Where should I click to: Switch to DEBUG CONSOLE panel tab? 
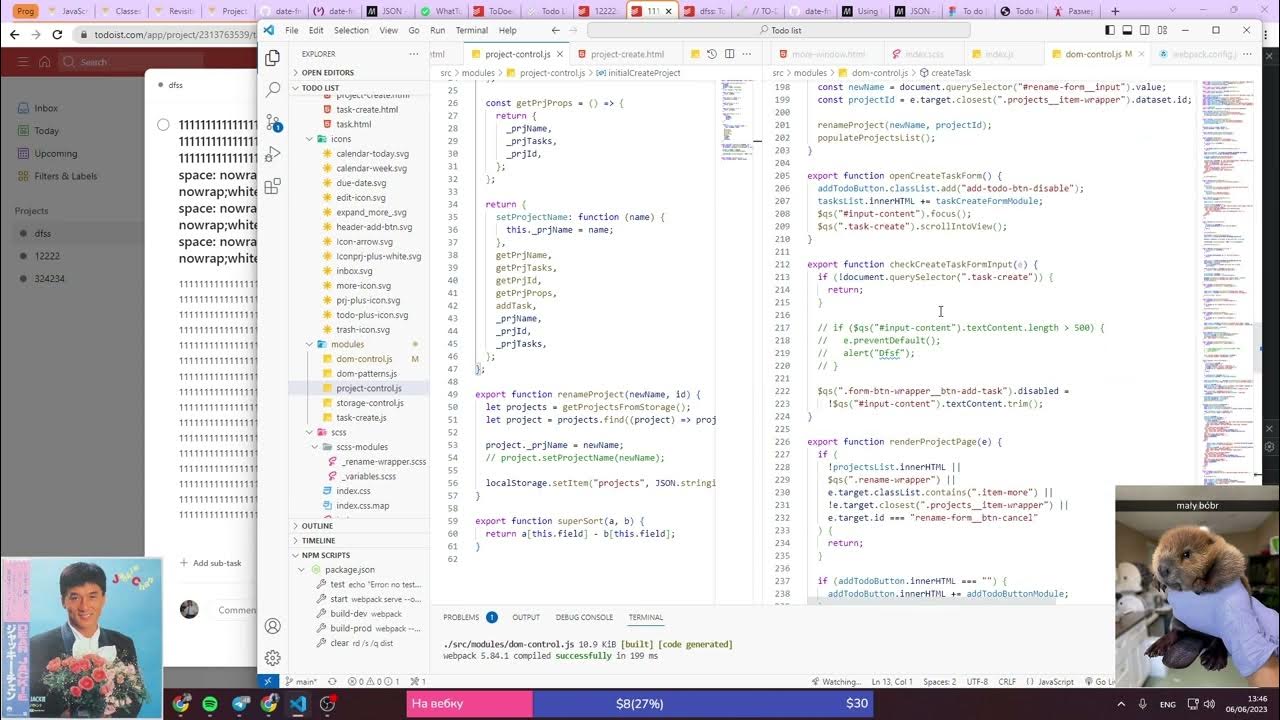584,617
